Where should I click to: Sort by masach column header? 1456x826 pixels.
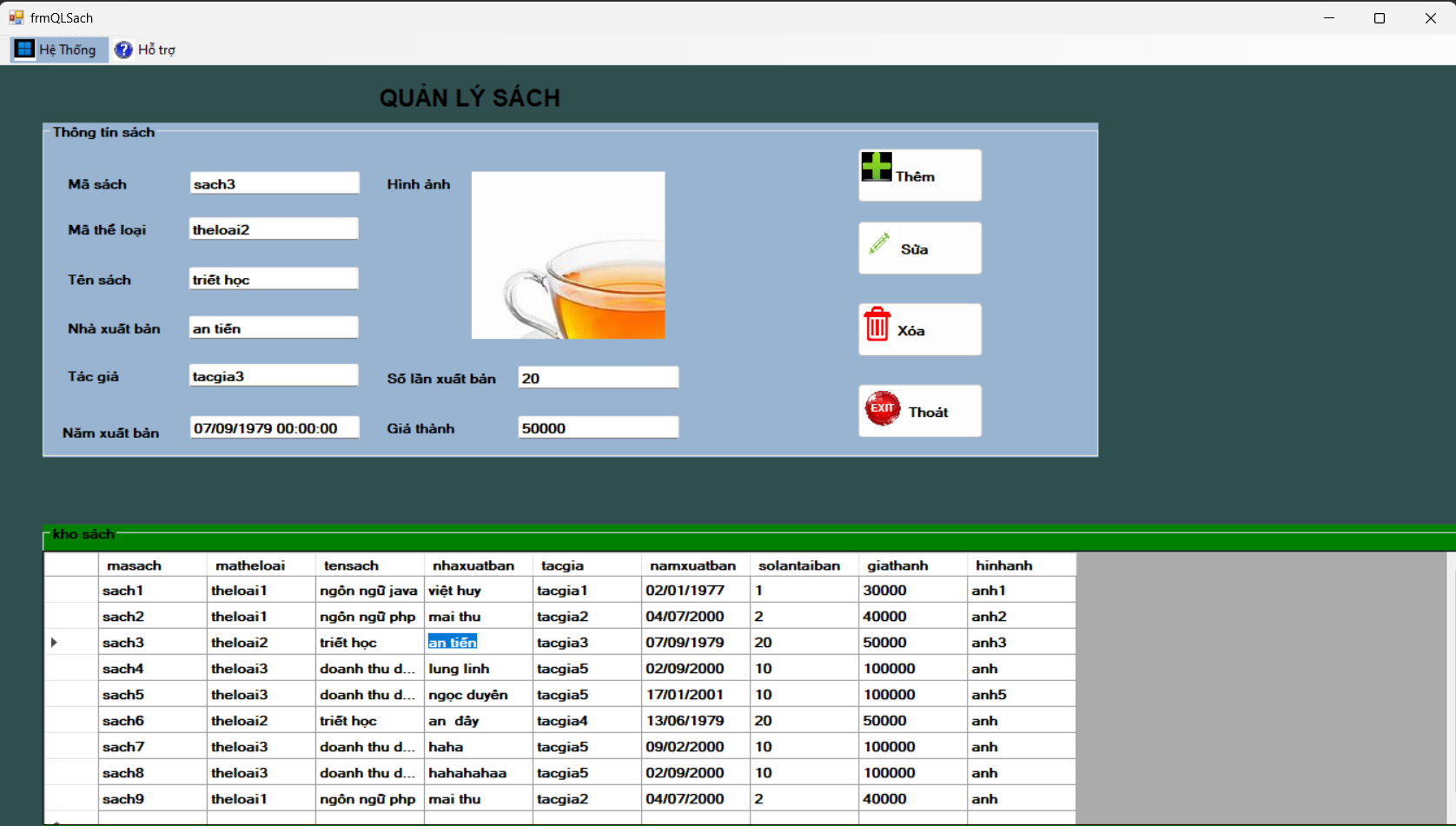pyautogui.click(x=152, y=565)
